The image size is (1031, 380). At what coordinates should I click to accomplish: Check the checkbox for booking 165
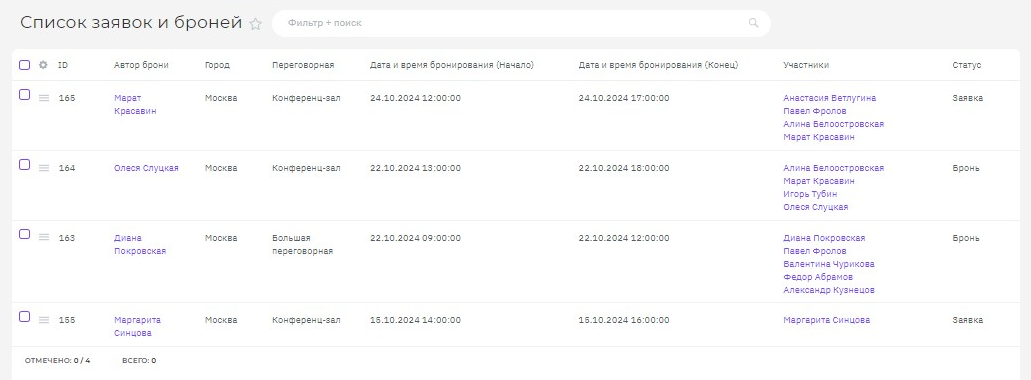24,95
